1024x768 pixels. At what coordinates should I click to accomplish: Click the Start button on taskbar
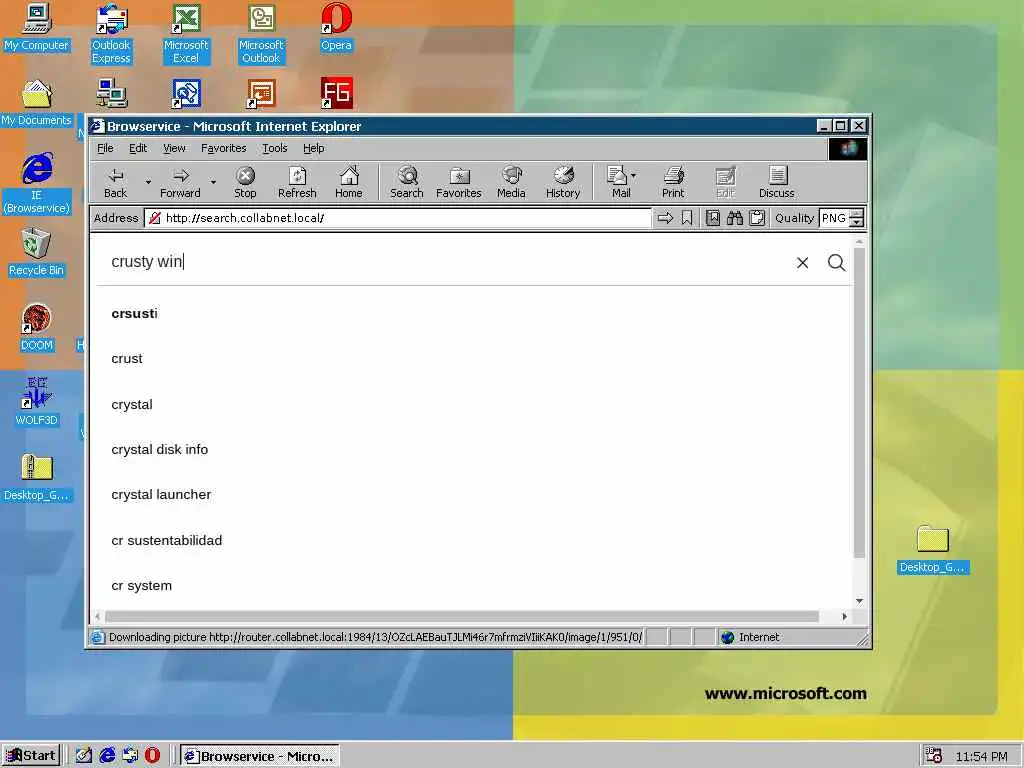[31, 756]
